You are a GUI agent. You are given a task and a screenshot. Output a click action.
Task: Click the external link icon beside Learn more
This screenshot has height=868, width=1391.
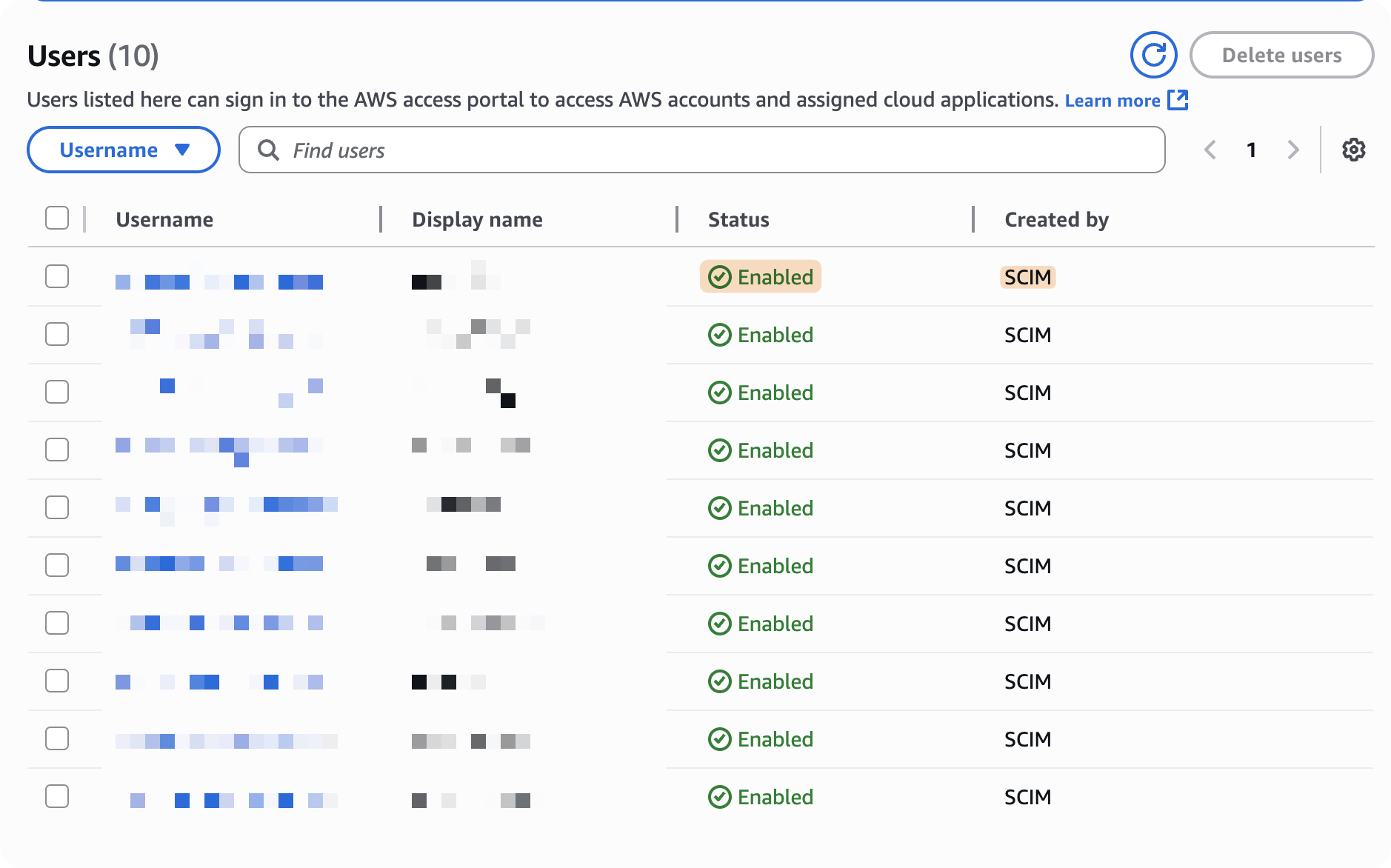[x=1178, y=100]
